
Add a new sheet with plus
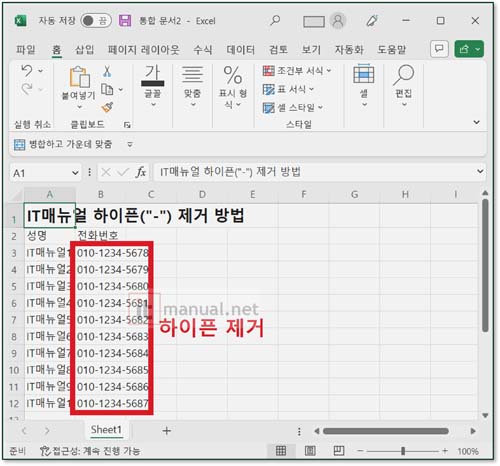tap(167, 431)
